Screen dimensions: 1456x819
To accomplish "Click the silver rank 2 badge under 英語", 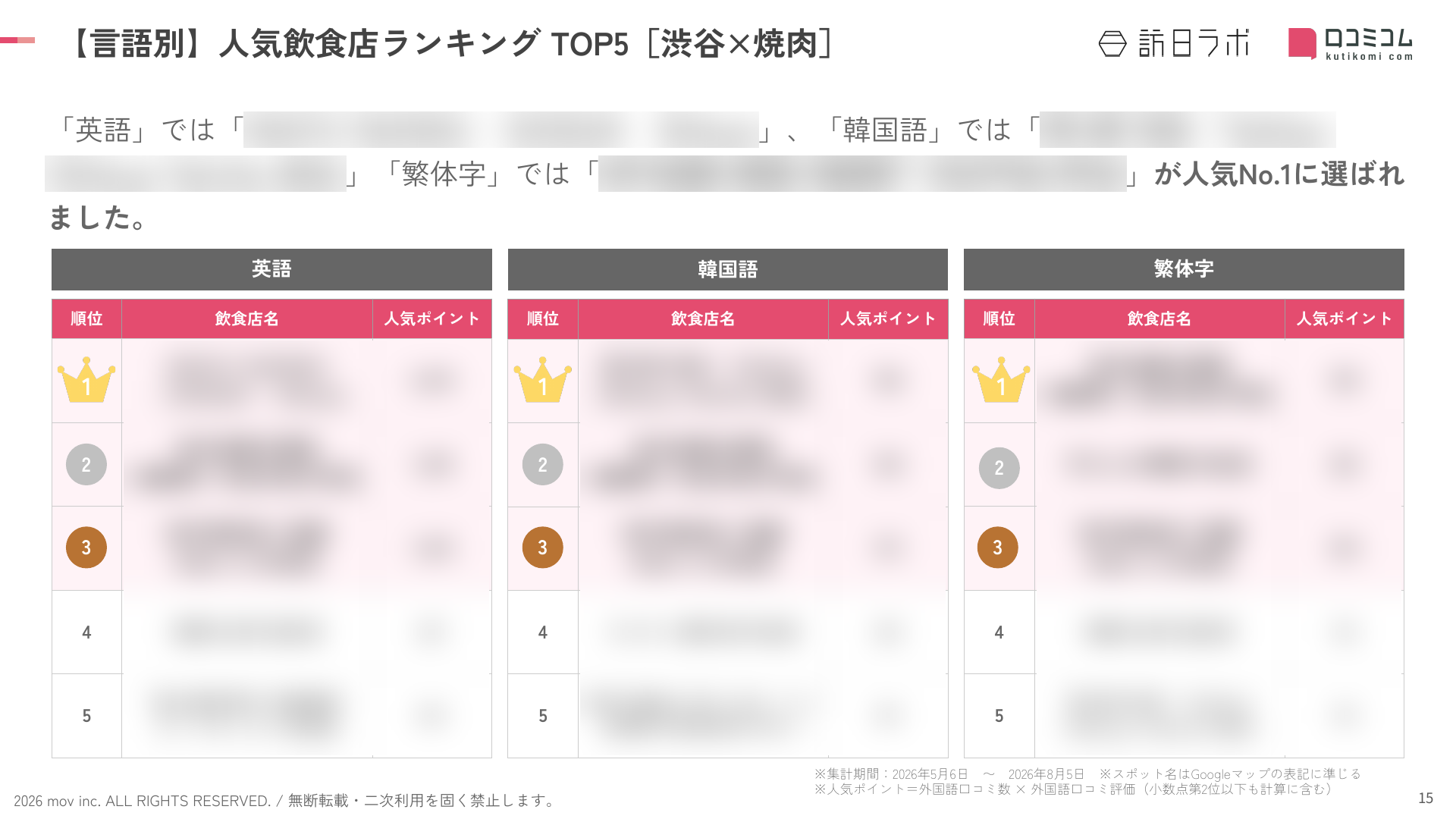I will (86, 464).
